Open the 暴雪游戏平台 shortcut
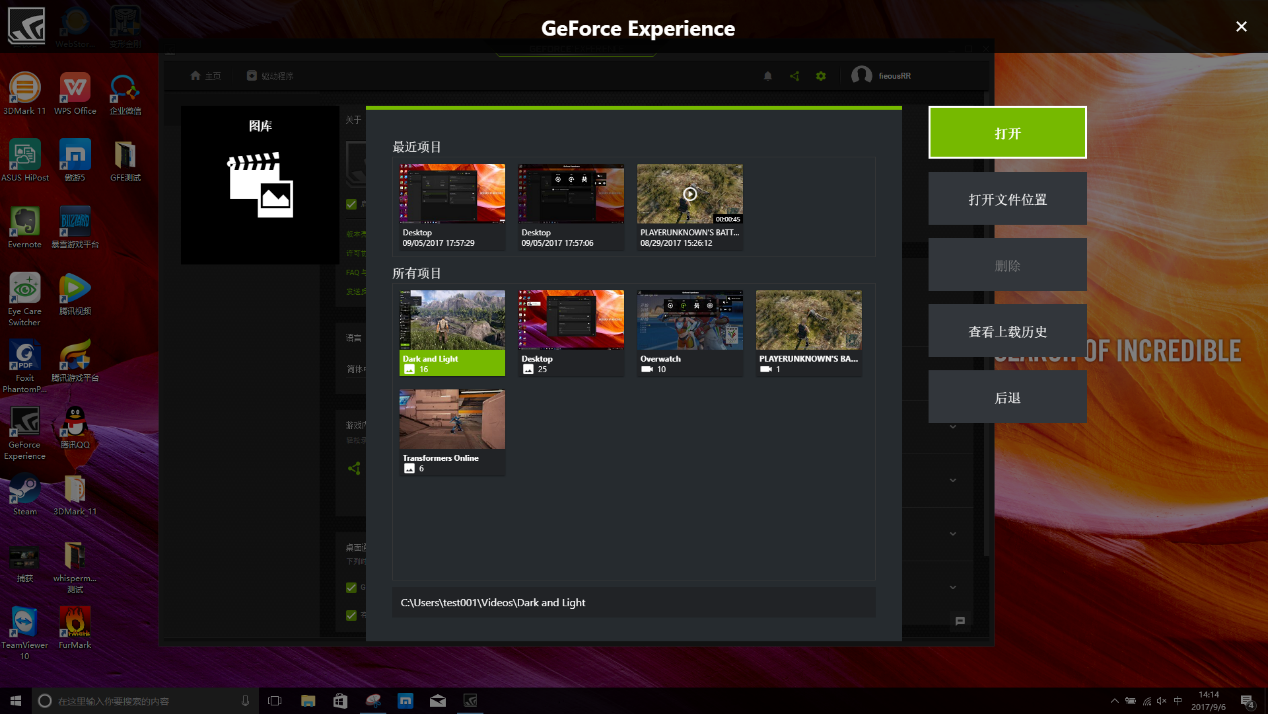Image resolution: width=1268 pixels, height=714 pixels. [x=75, y=227]
